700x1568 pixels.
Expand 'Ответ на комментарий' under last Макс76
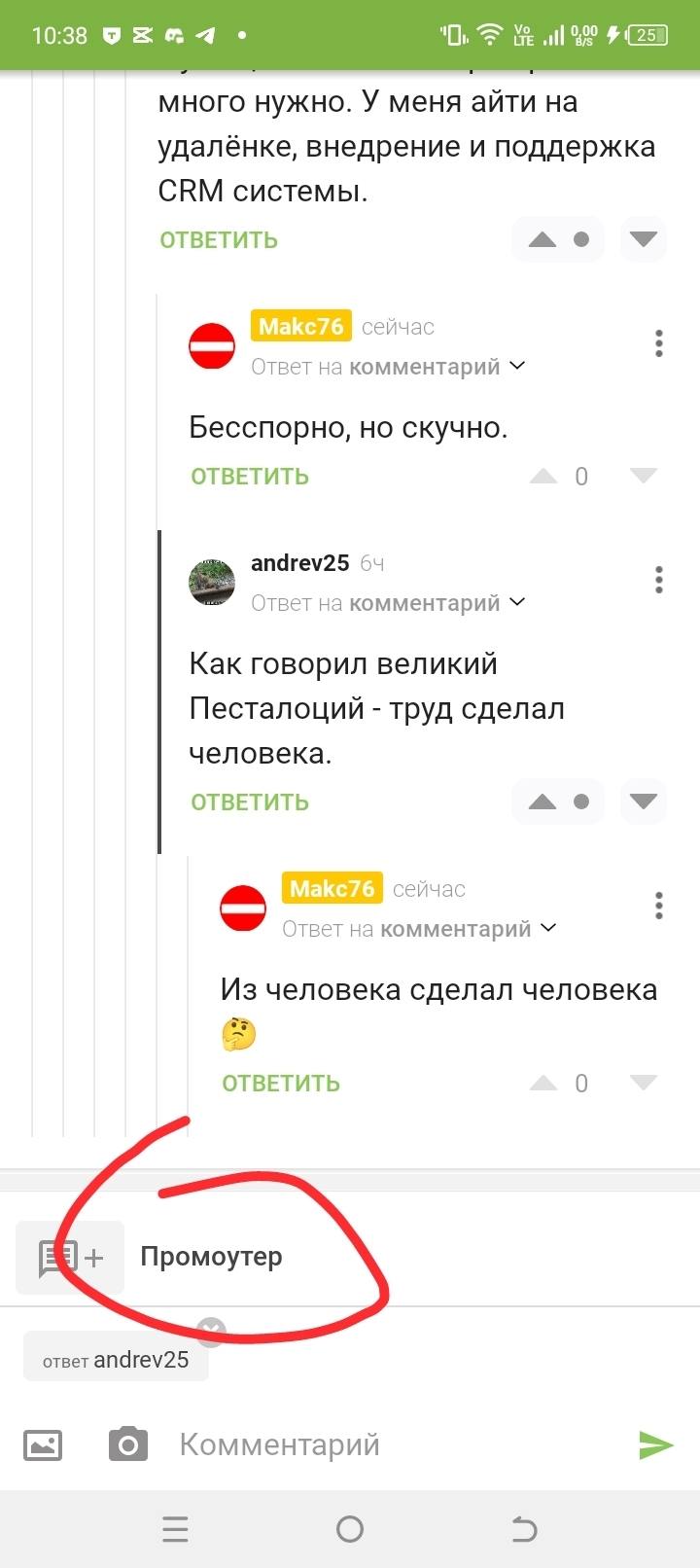tap(420, 929)
